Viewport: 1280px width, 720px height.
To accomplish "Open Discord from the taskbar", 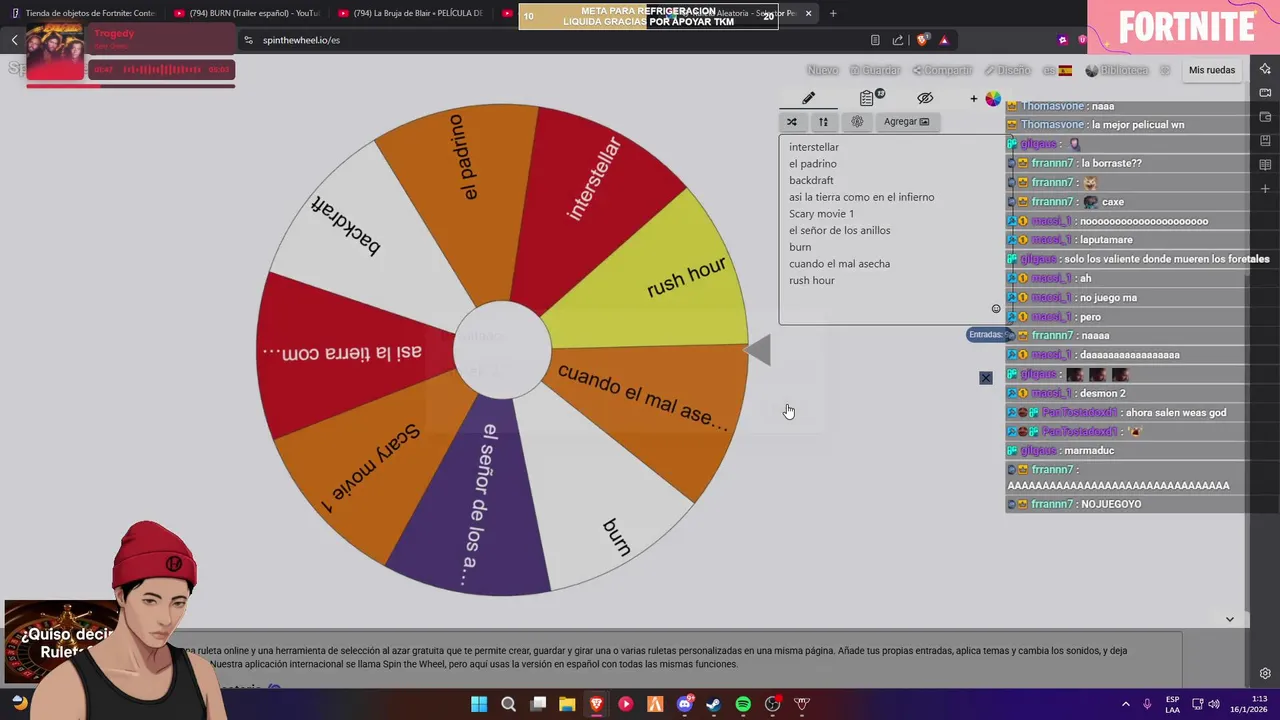I will [x=685, y=704].
